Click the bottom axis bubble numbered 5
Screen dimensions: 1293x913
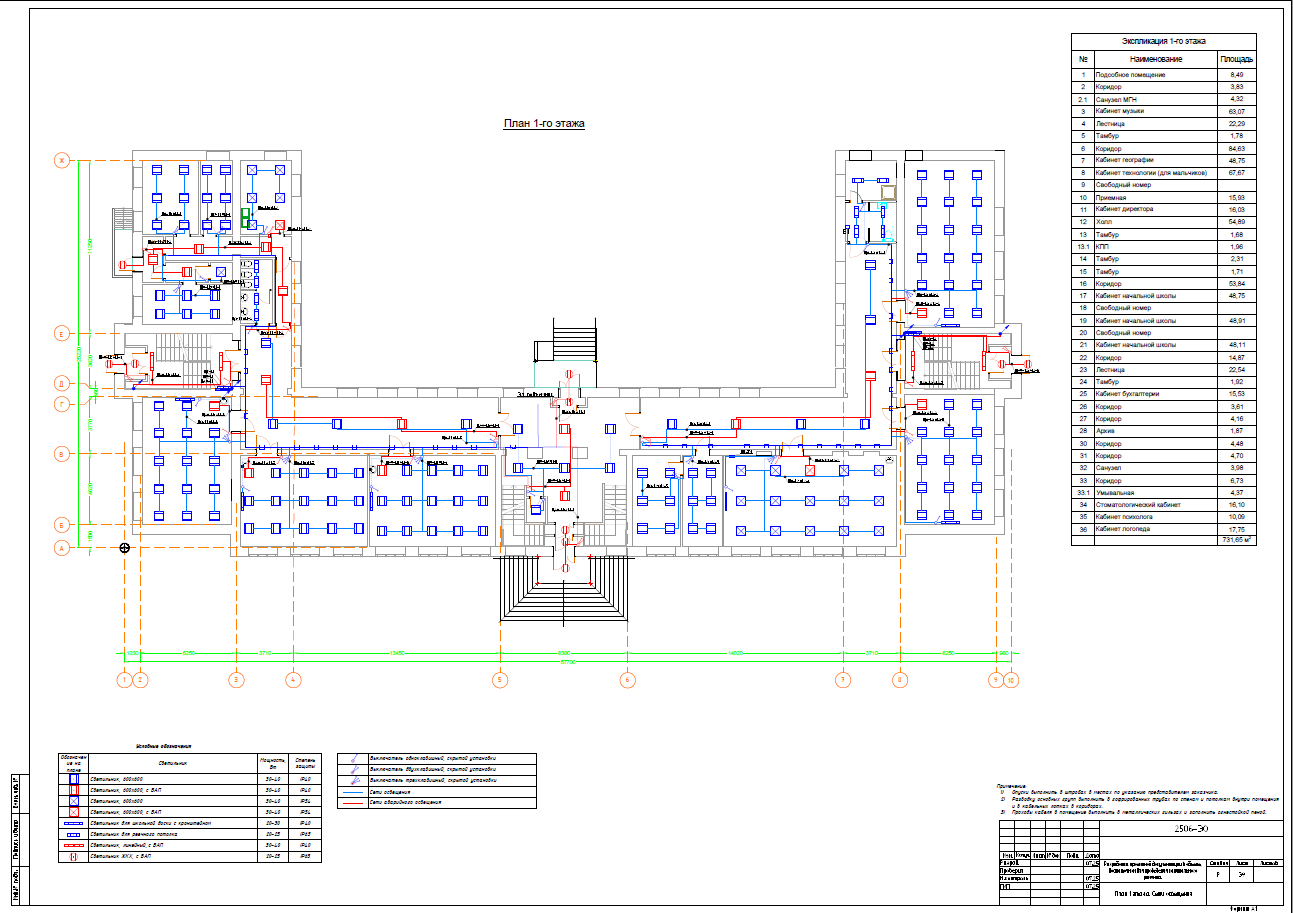pyautogui.click(x=498, y=680)
